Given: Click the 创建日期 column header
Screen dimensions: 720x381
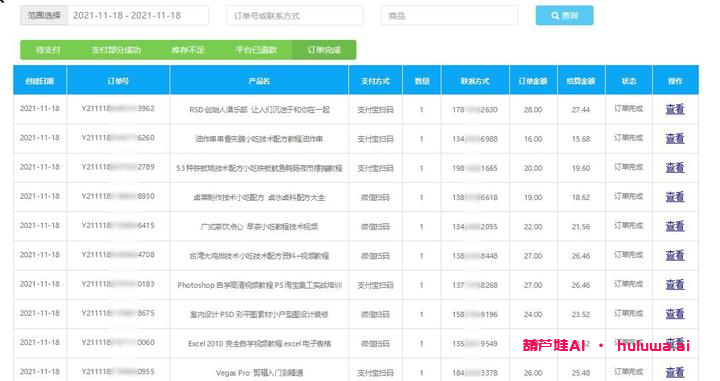Looking at the screenshot, I should tap(40, 81).
